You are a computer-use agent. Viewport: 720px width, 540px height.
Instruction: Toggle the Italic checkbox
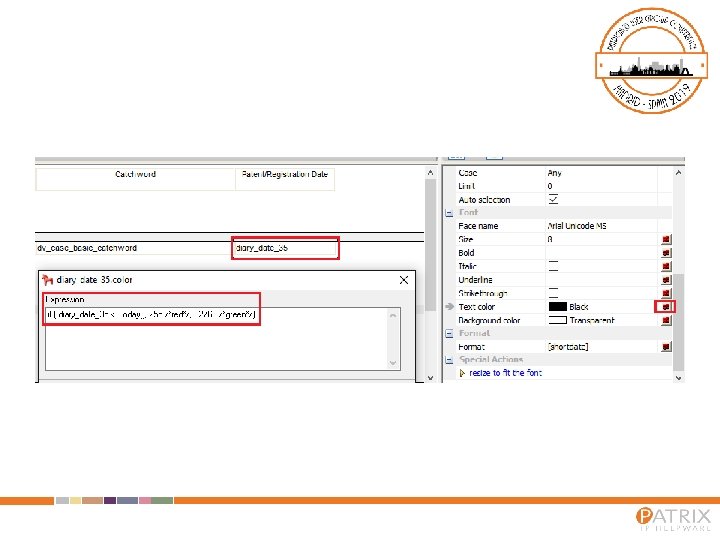pyautogui.click(x=553, y=266)
